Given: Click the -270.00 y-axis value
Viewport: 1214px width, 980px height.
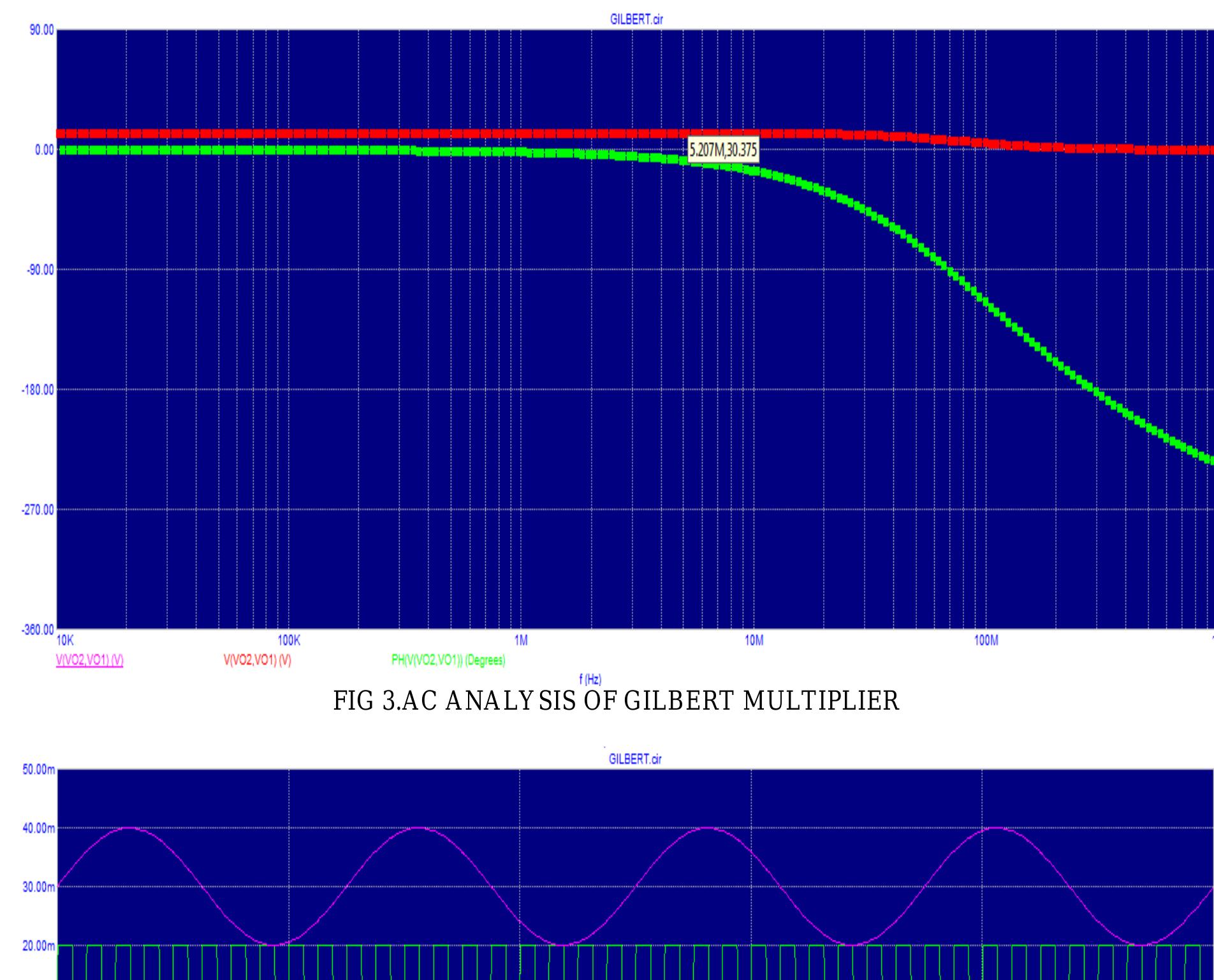Looking at the screenshot, I should coord(39,509).
